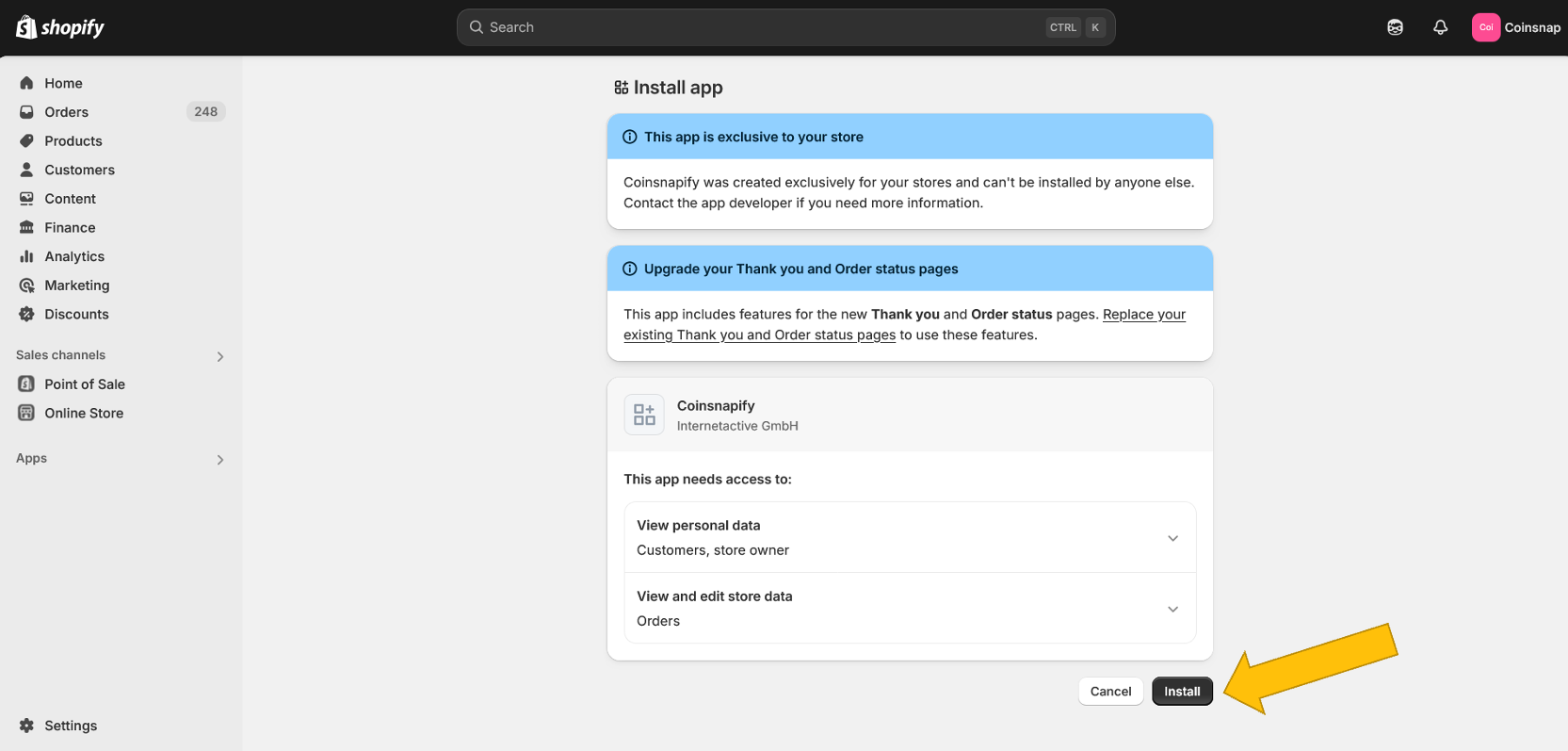Expand the Sales channels section
1568x751 pixels.
pyautogui.click(x=220, y=356)
